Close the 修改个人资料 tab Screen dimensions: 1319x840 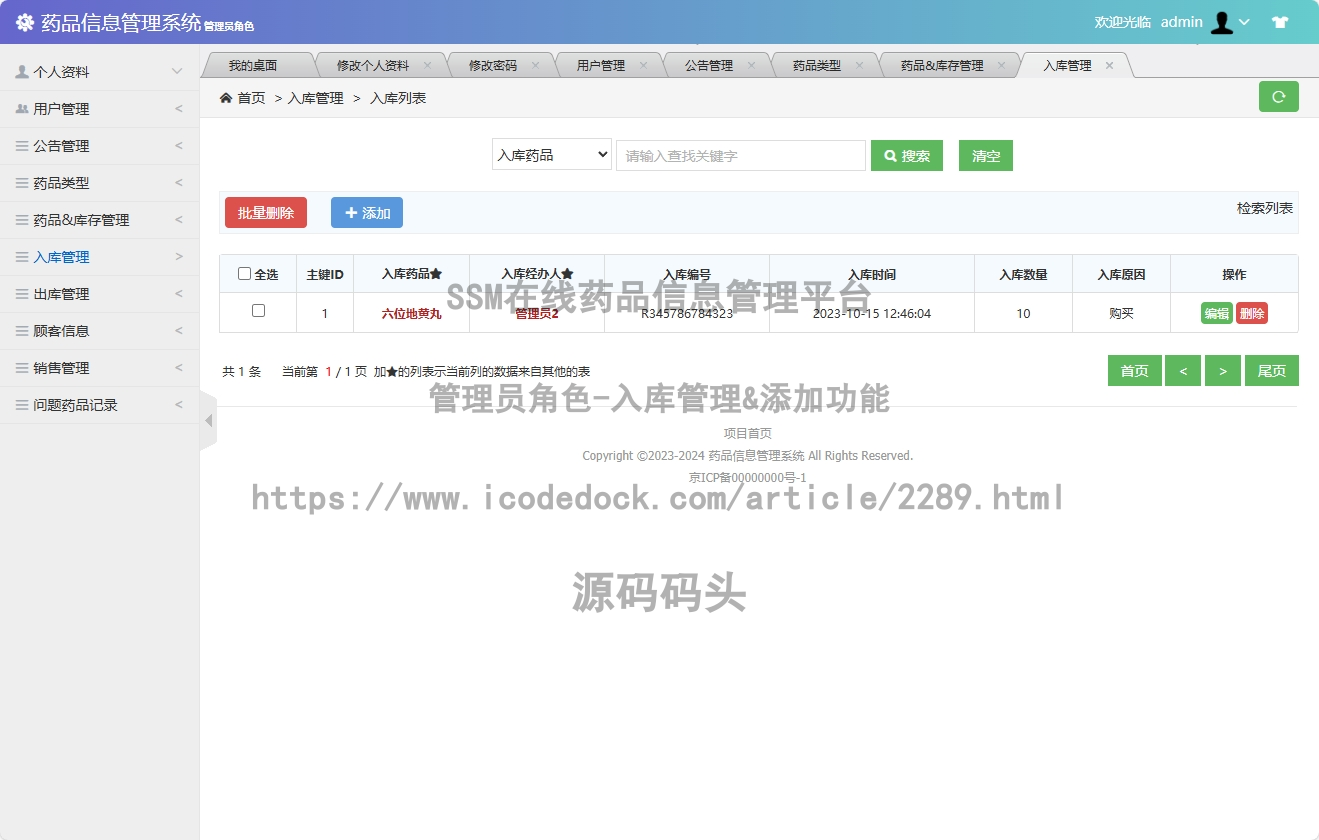click(427, 65)
